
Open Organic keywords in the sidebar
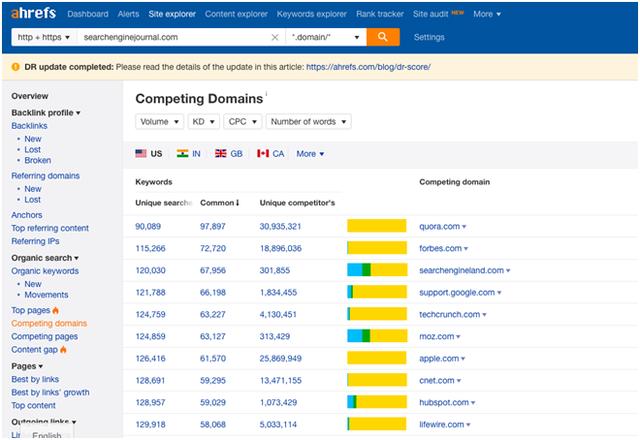(45, 271)
